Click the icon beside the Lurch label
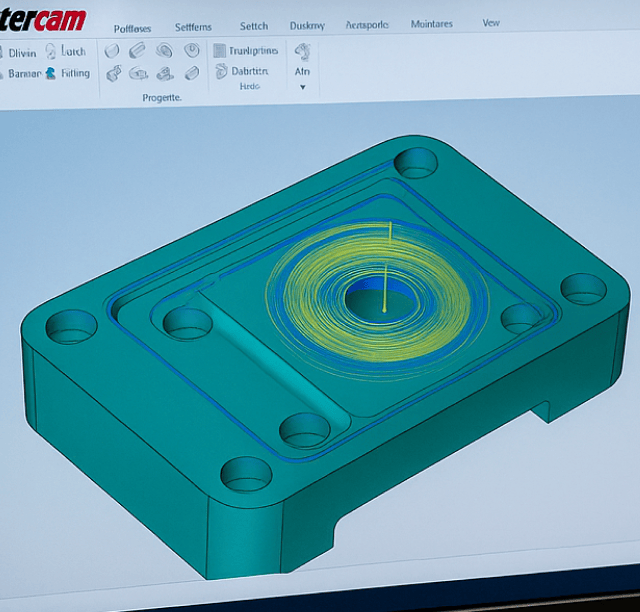This screenshot has height=612, width=640. [50, 51]
